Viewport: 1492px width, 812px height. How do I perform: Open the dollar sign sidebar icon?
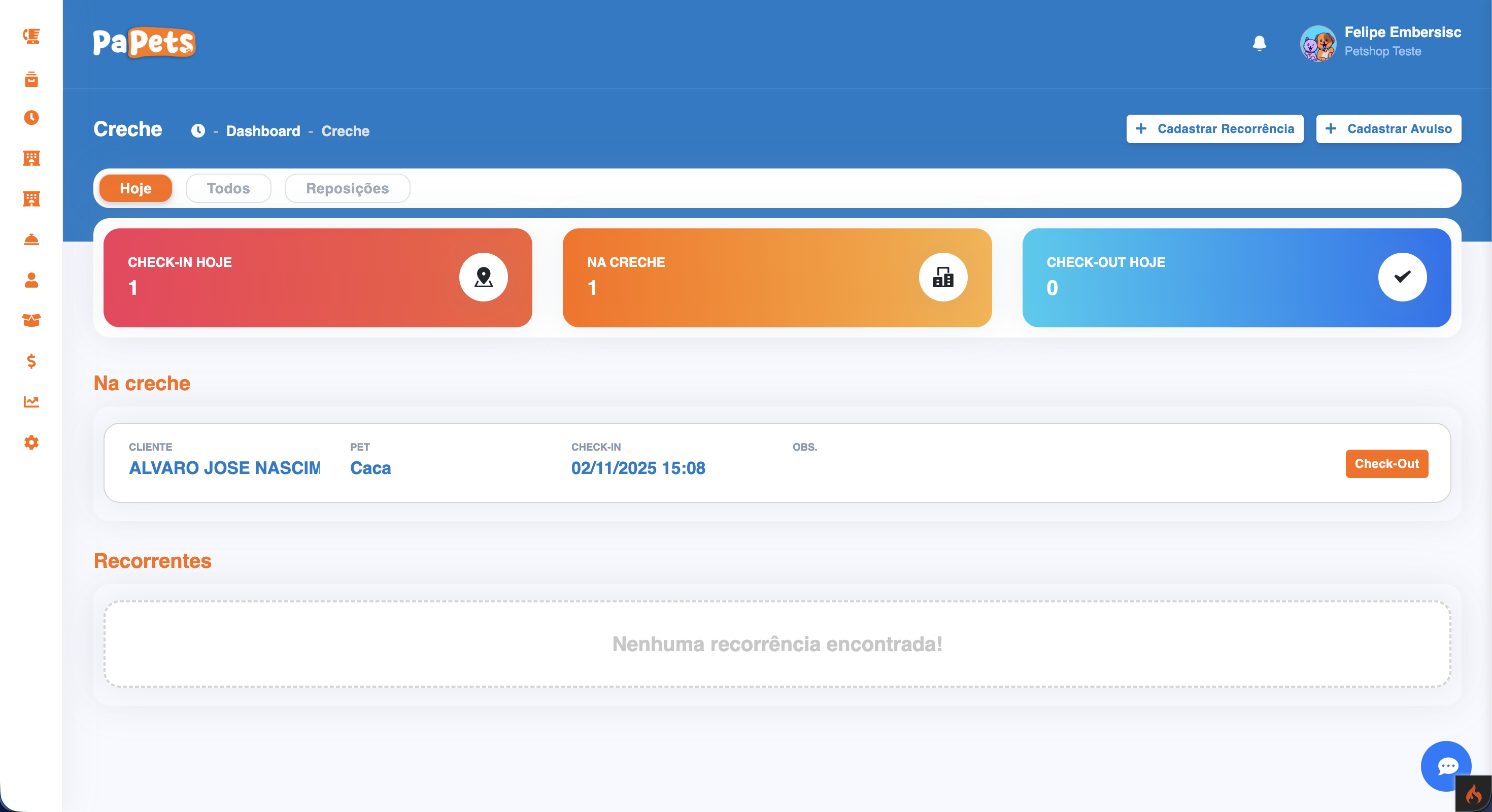tap(31, 361)
